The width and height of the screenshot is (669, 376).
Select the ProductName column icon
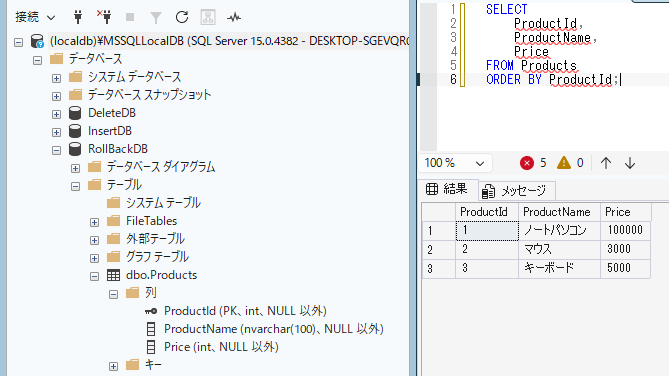[x=151, y=329]
